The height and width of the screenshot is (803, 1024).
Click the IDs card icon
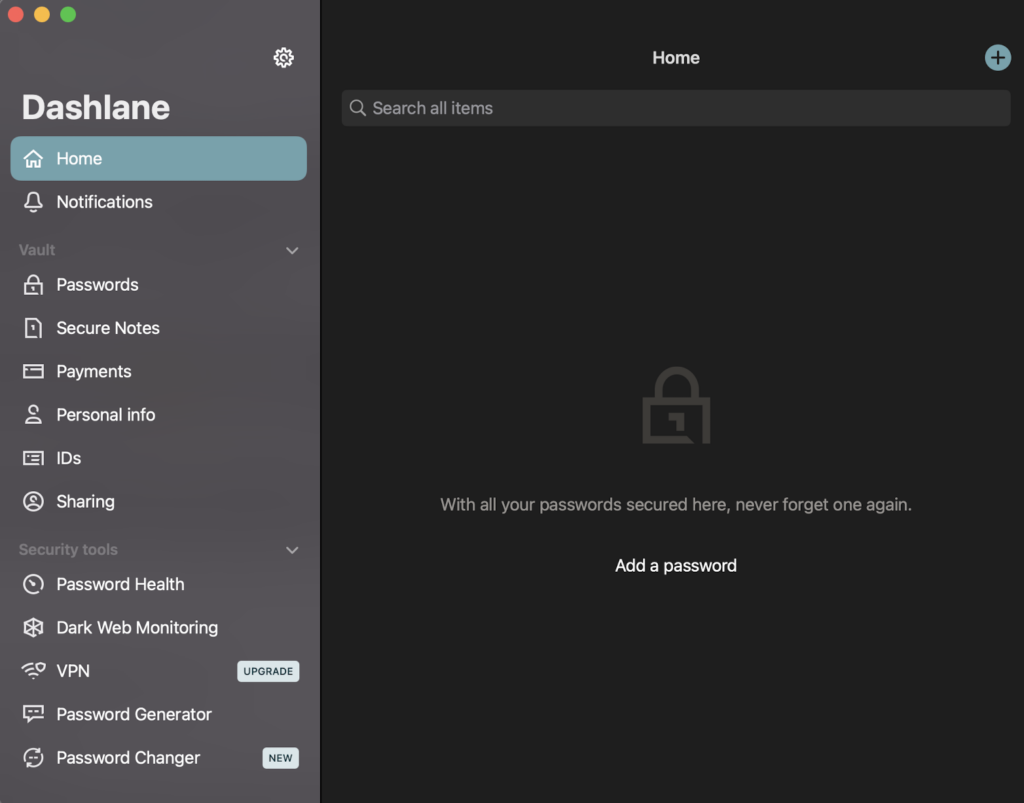(33, 458)
